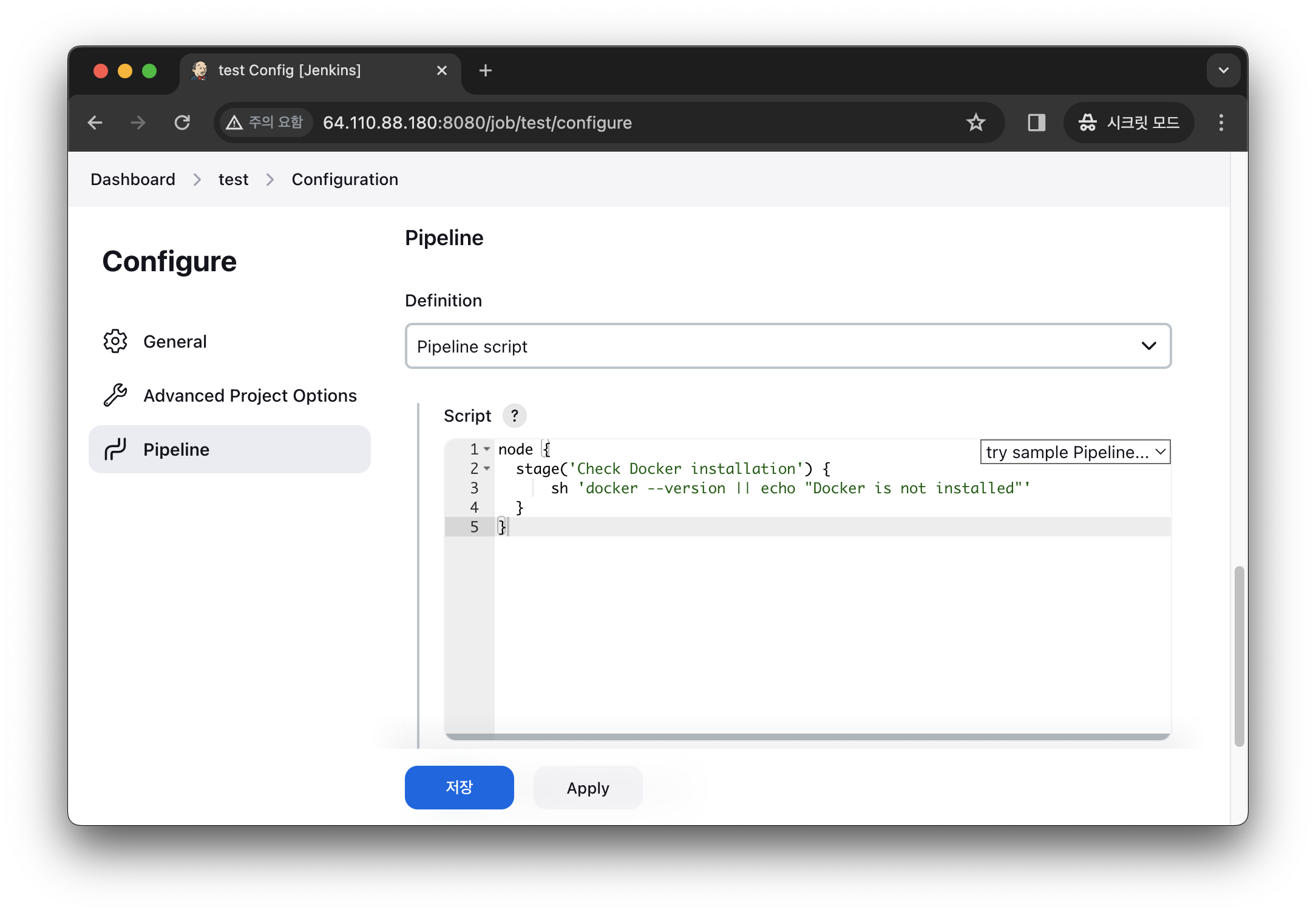Open a new browser tab
The height and width of the screenshot is (915, 1316).
pos(485,70)
